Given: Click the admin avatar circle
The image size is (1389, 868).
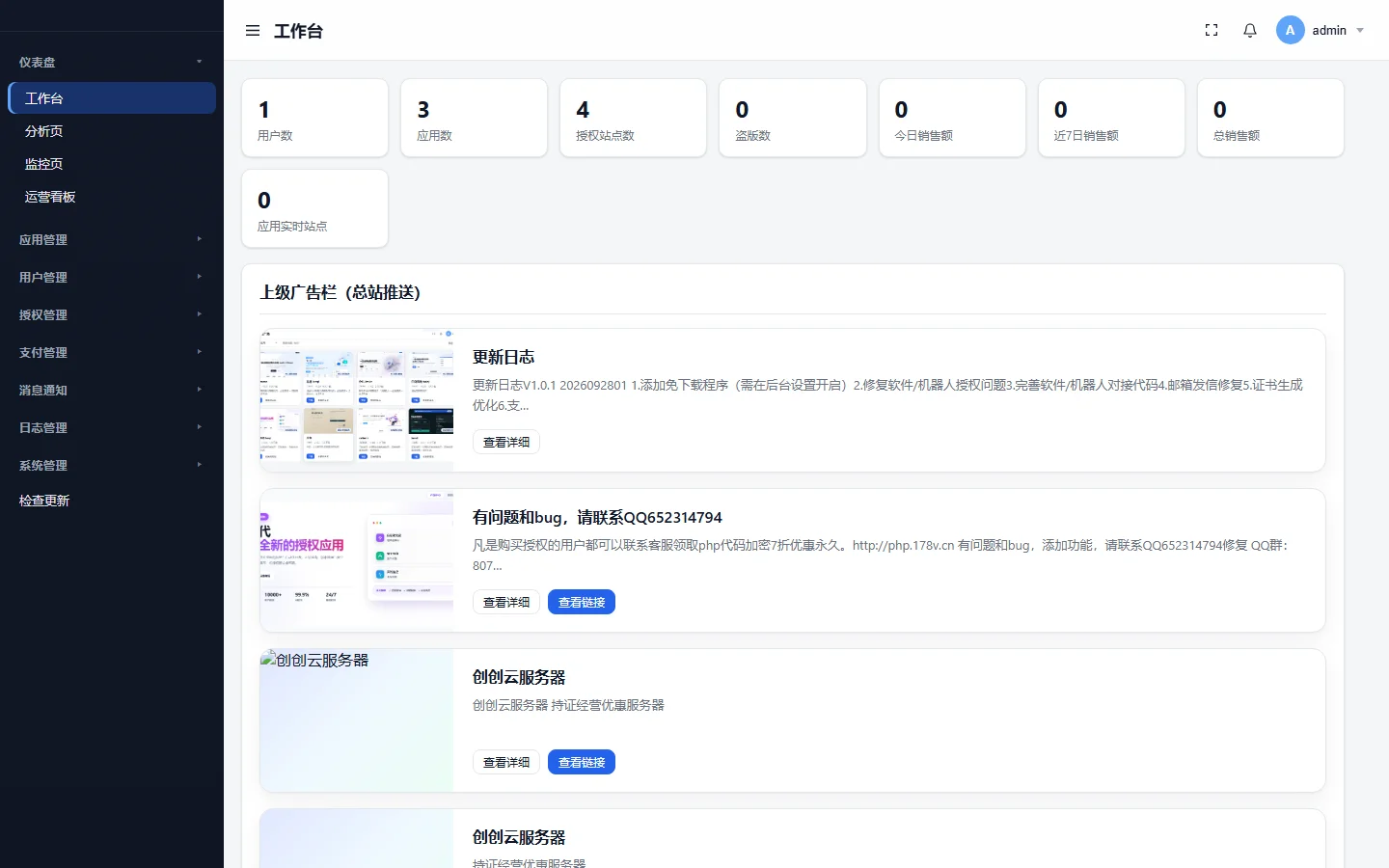Looking at the screenshot, I should click(x=1290, y=30).
